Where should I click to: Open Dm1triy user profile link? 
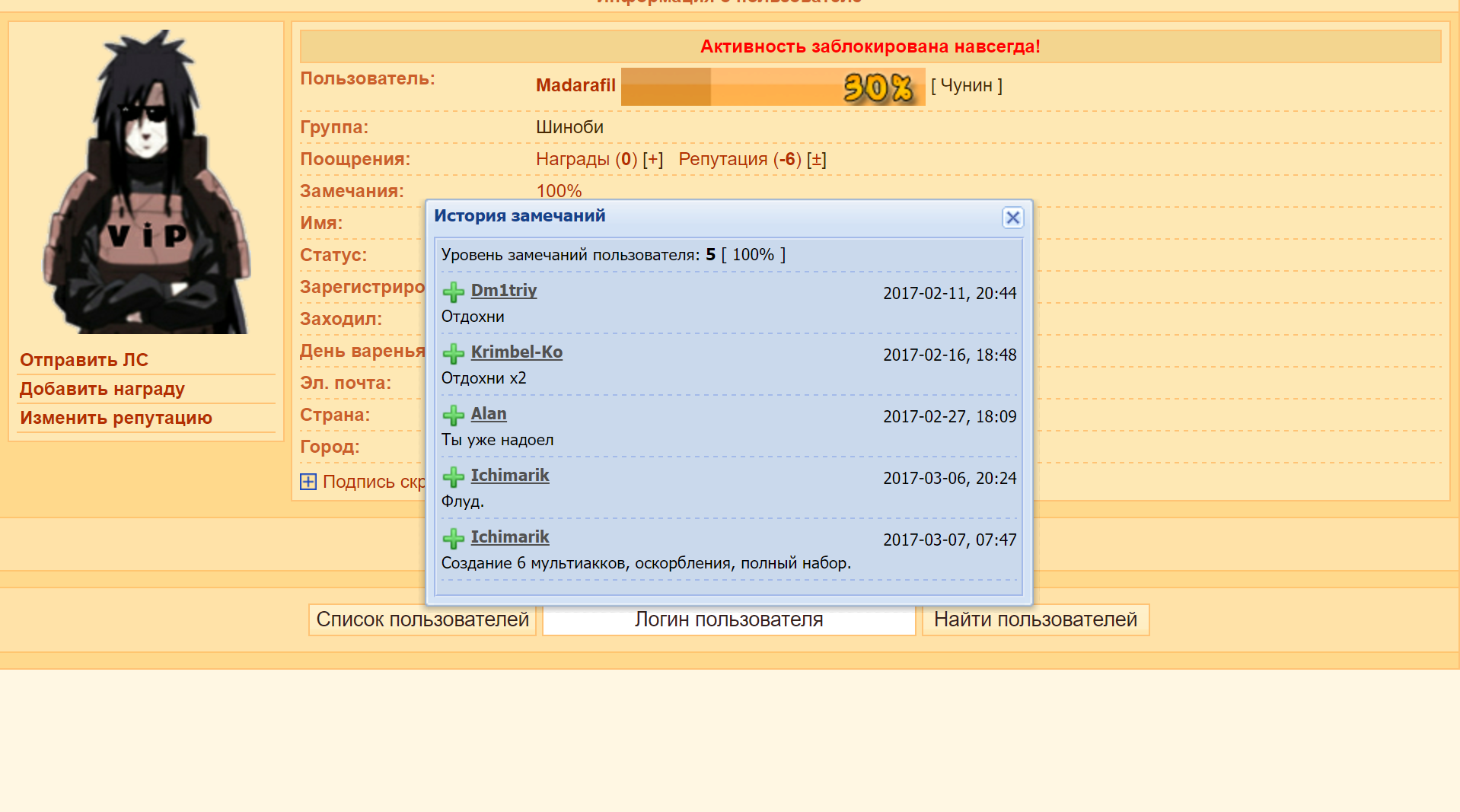504,290
